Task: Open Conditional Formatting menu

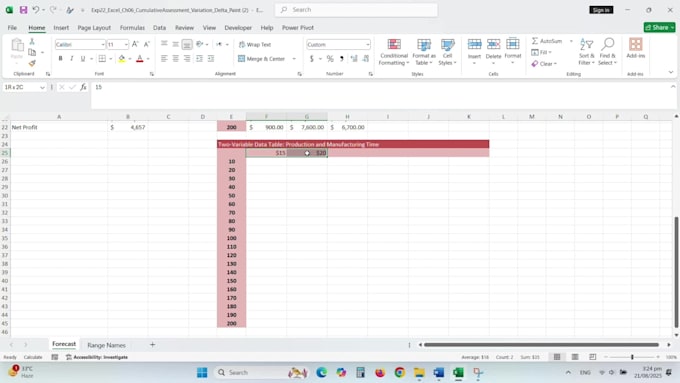Action: [394, 52]
